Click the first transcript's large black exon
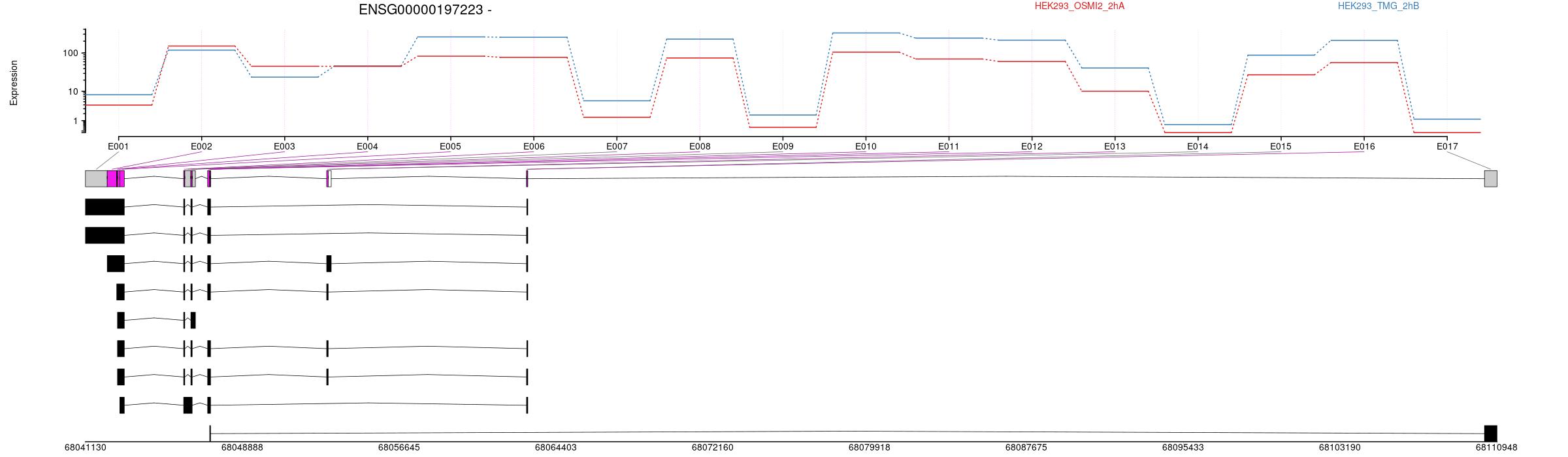Image resolution: width=1568 pixels, height=457 pixels. click(105, 207)
